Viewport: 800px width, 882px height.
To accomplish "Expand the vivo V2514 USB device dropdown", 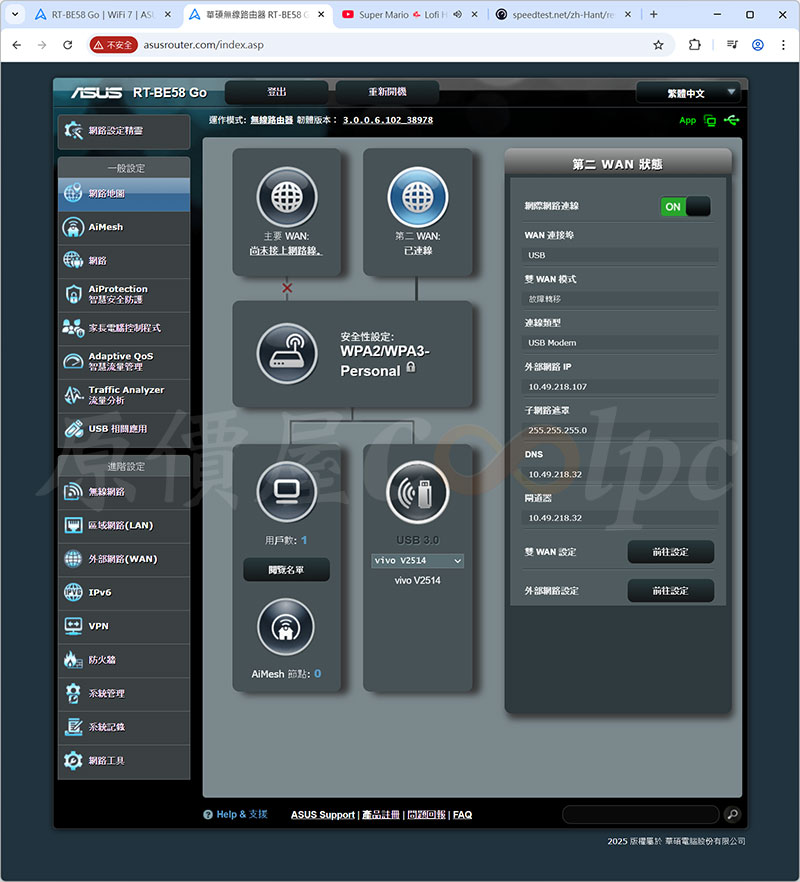I will 417,561.
